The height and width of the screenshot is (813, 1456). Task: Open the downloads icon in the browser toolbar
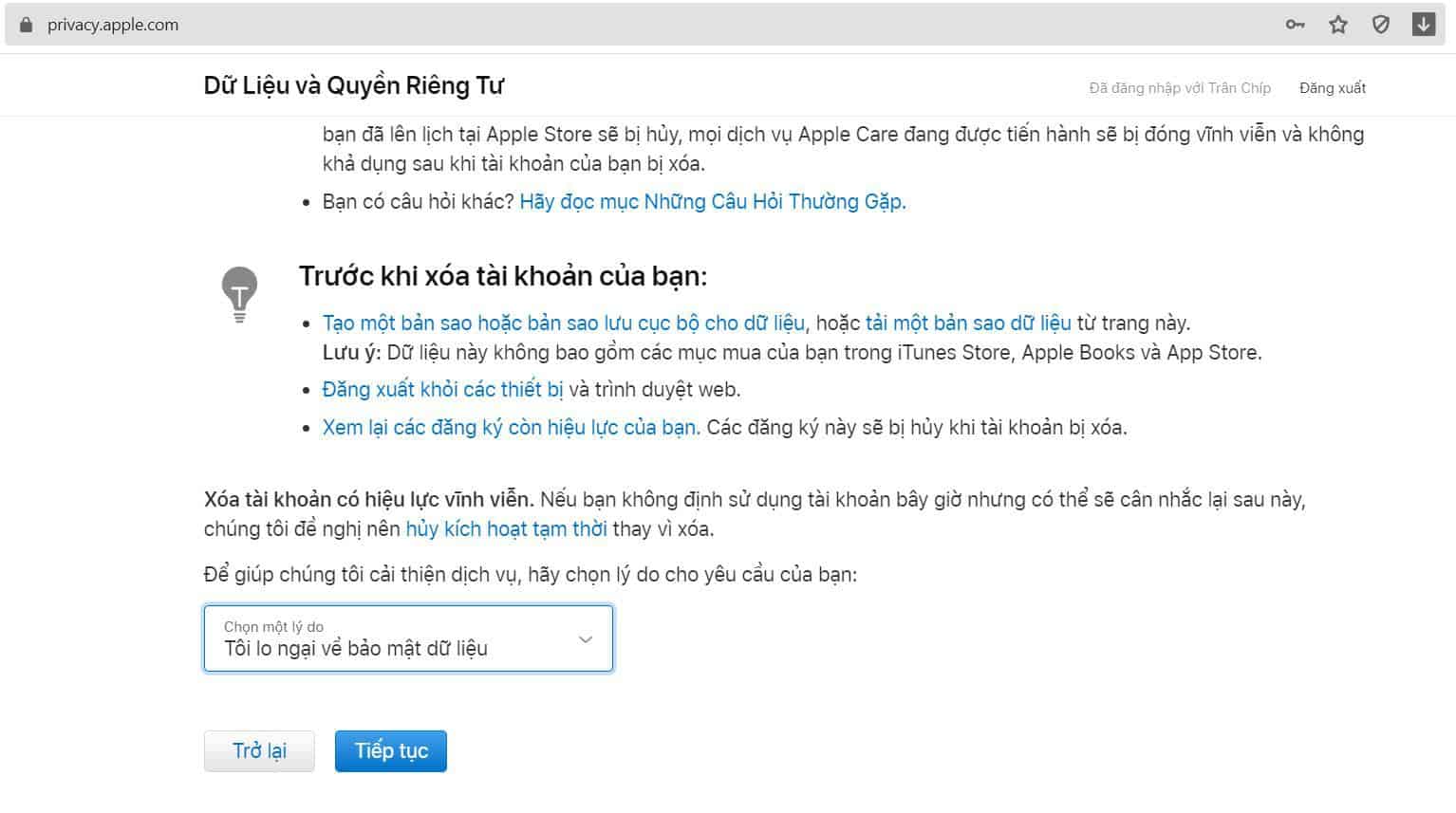click(1424, 25)
